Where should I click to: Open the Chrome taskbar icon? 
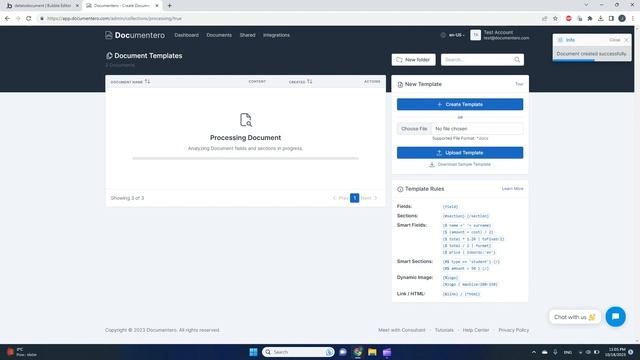tap(358, 352)
